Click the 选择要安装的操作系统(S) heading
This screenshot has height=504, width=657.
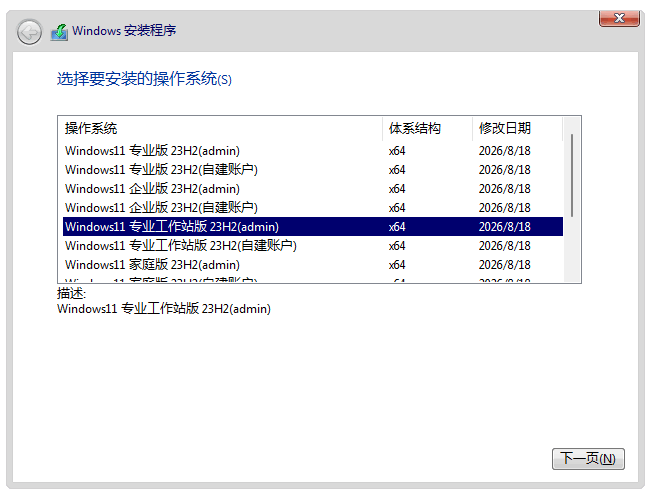click(x=144, y=79)
